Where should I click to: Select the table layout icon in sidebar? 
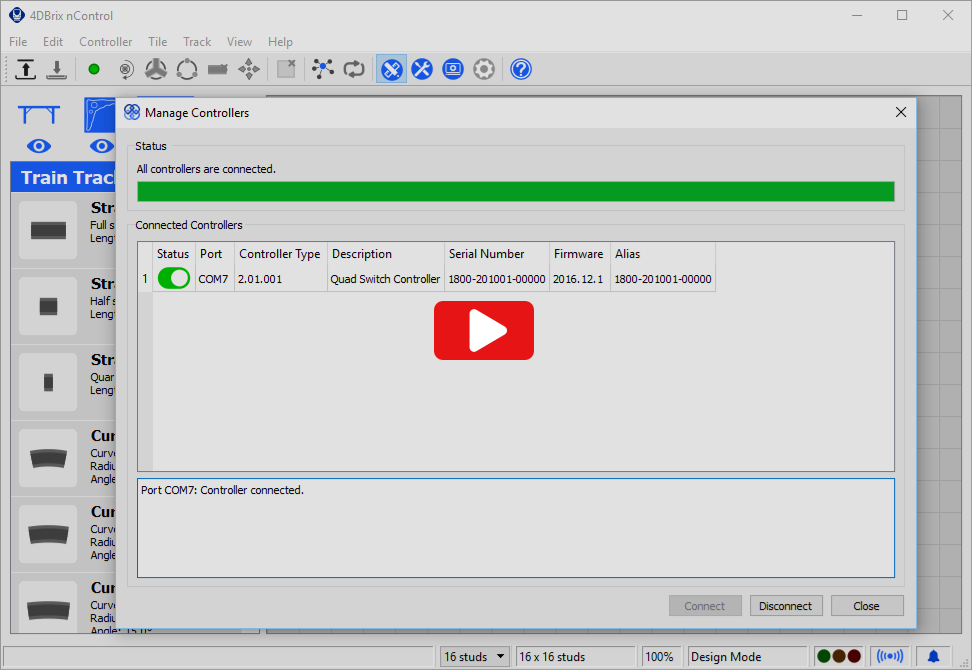point(39,115)
